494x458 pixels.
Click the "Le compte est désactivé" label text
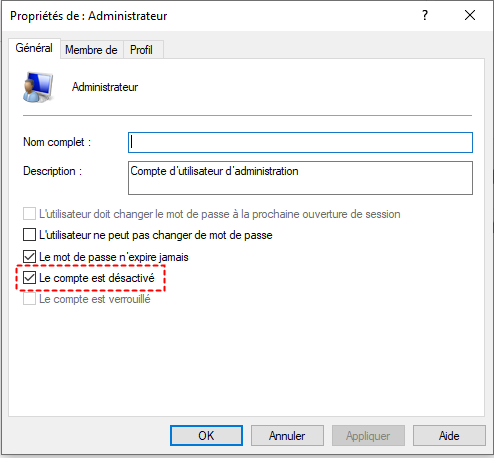point(97,278)
